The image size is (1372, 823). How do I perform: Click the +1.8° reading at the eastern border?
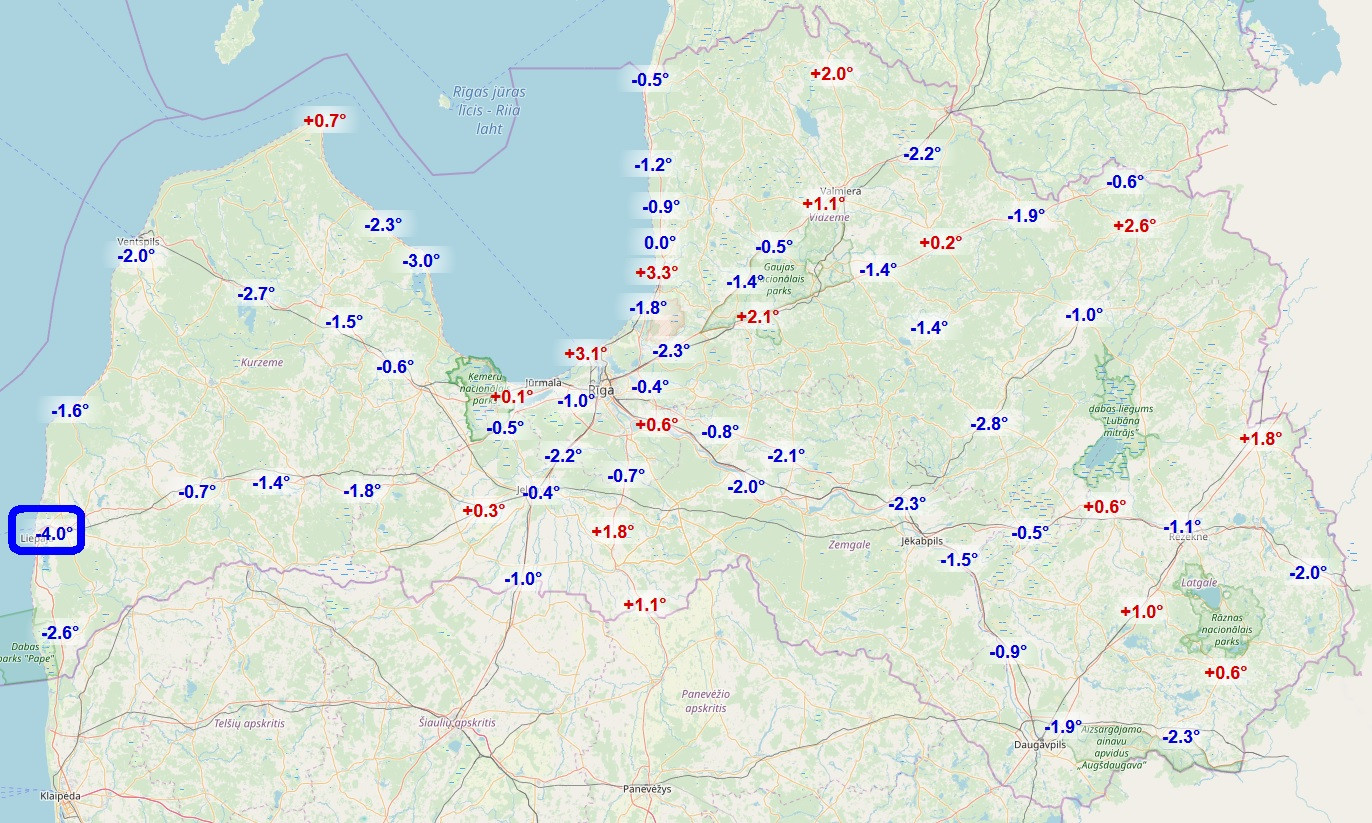pyautogui.click(x=1260, y=438)
